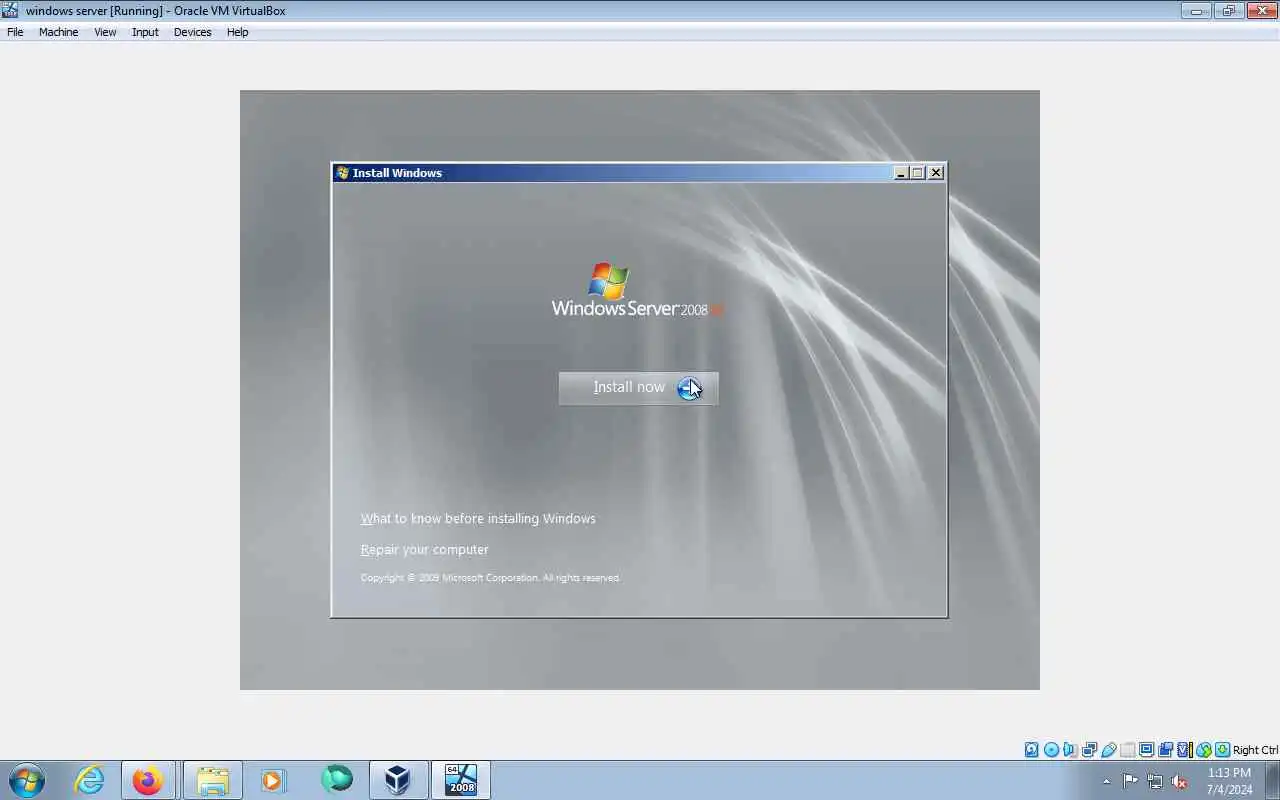Click the 2008 VM taskbar icon
The image size is (1280, 800).
tap(461, 780)
